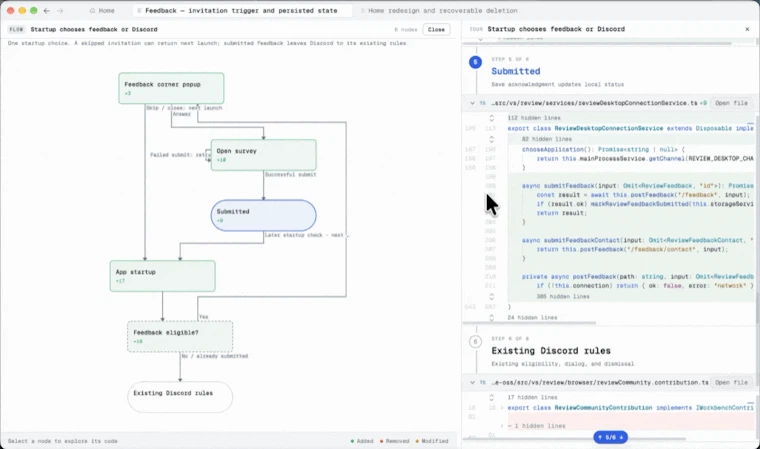The width and height of the screenshot is (760, 449).
Task: Select the Feedback corner popup node
Action: pyautogui.click(x=171, y=88)
